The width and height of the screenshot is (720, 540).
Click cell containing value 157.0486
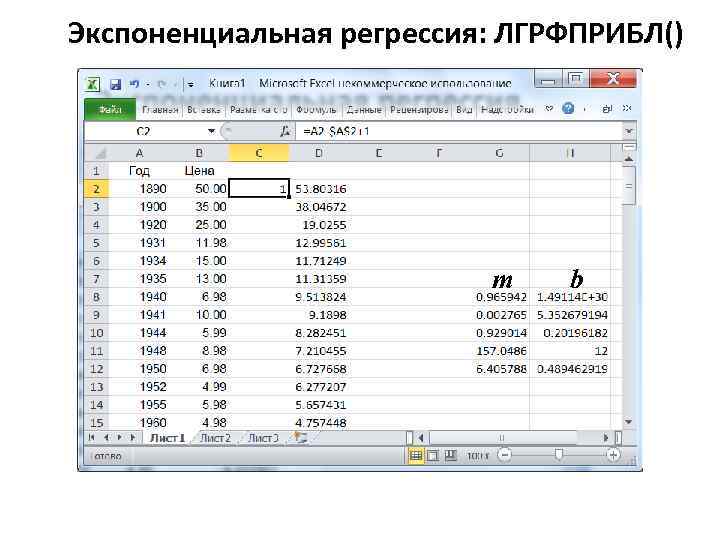click(500, 351)
